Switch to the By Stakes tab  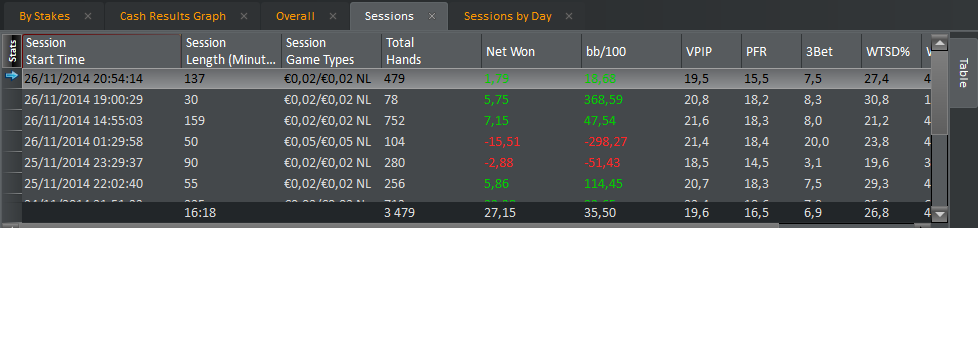[x=44, y=16]
